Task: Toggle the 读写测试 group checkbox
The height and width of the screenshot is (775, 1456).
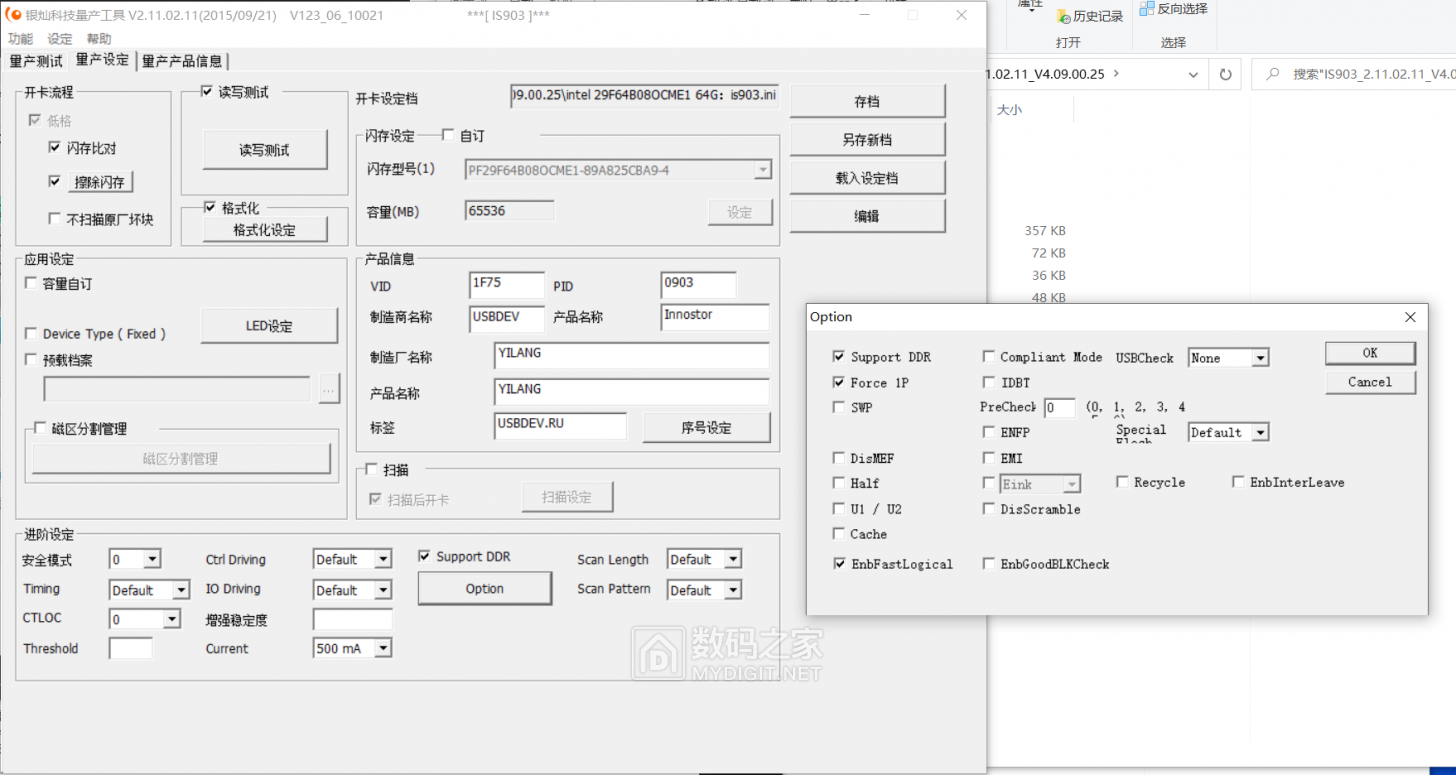Action: tap(208, 92)
